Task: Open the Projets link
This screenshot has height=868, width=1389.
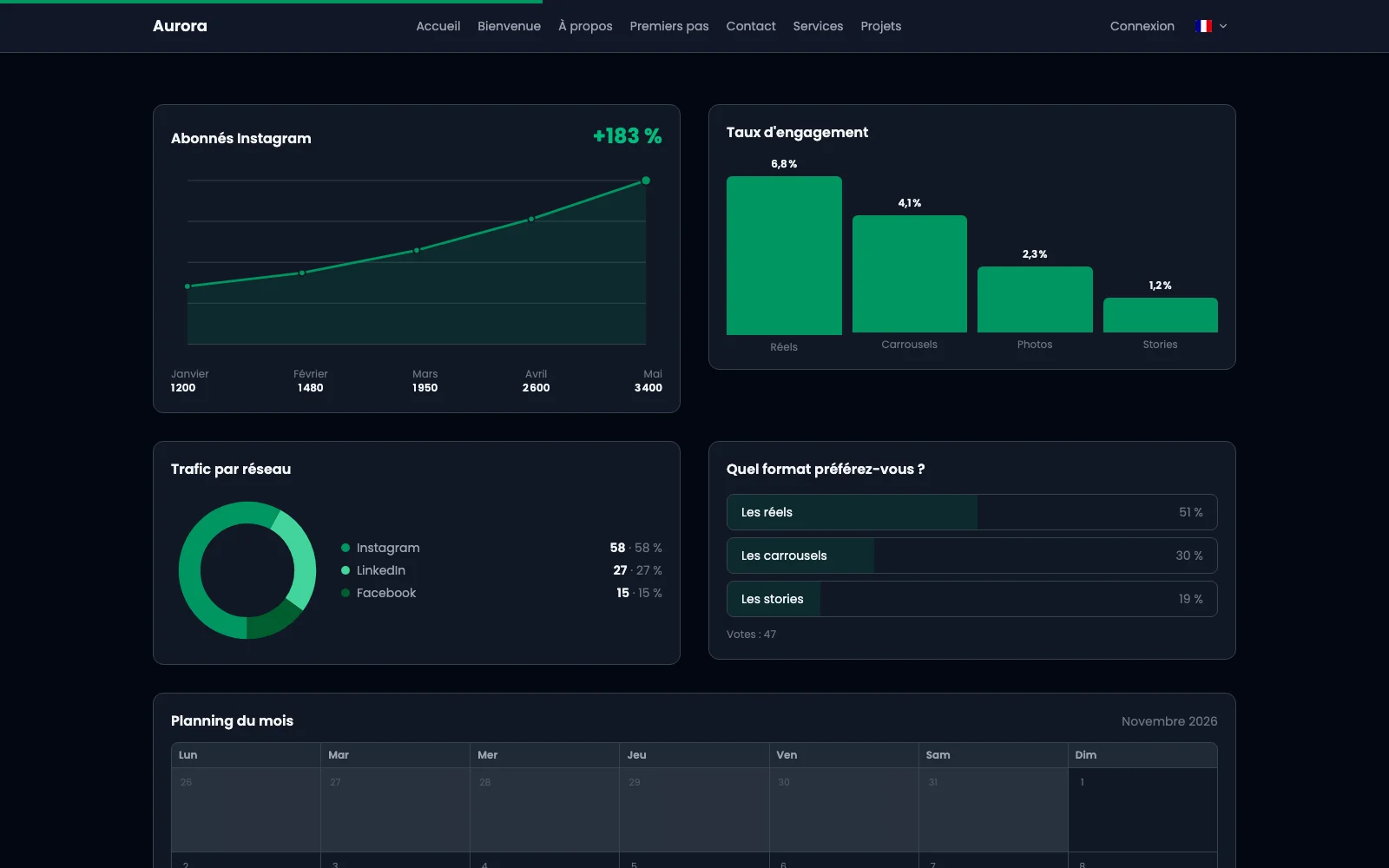Action: tap(881, 26)
